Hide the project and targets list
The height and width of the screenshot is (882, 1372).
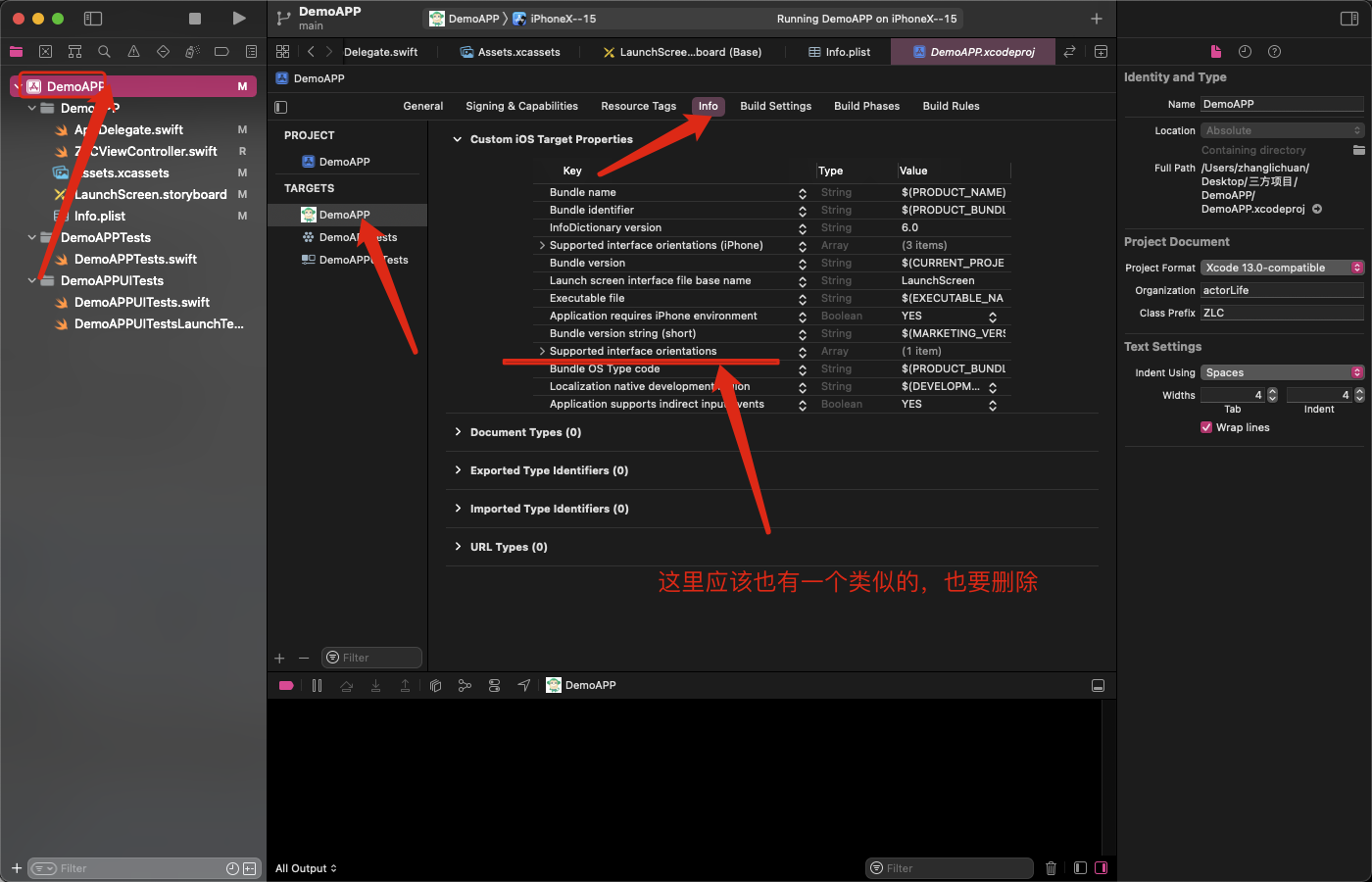pos(281,107)
